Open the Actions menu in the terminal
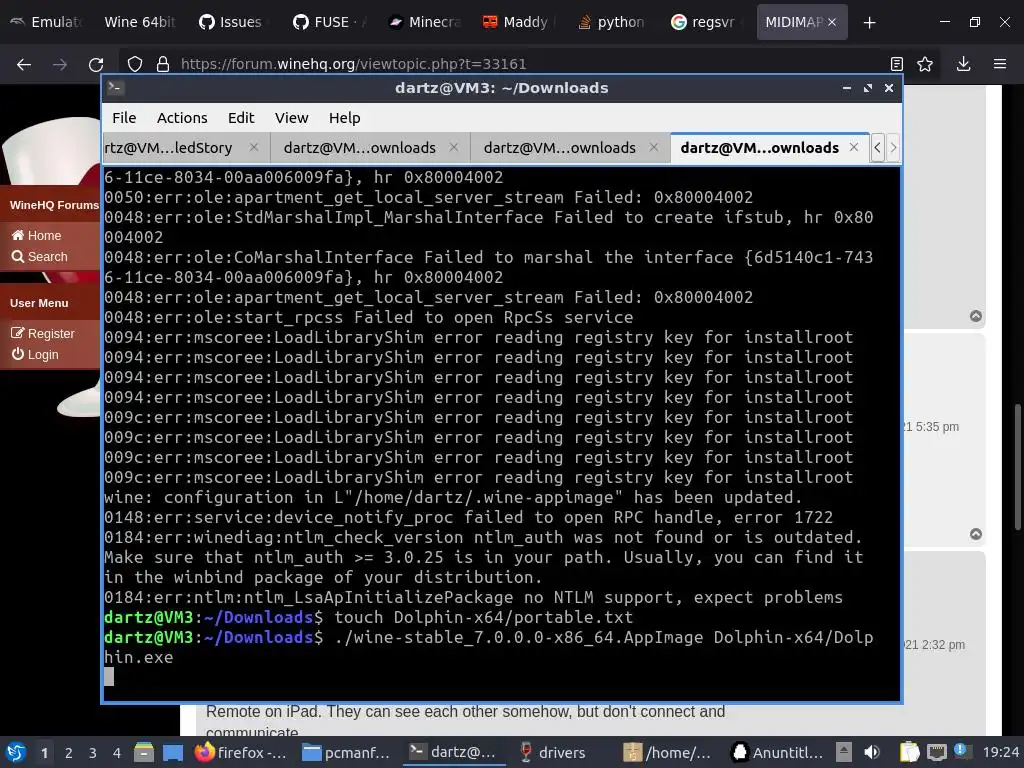The width and height of the screenshot is (1024, 768). (x=182, y=118)
